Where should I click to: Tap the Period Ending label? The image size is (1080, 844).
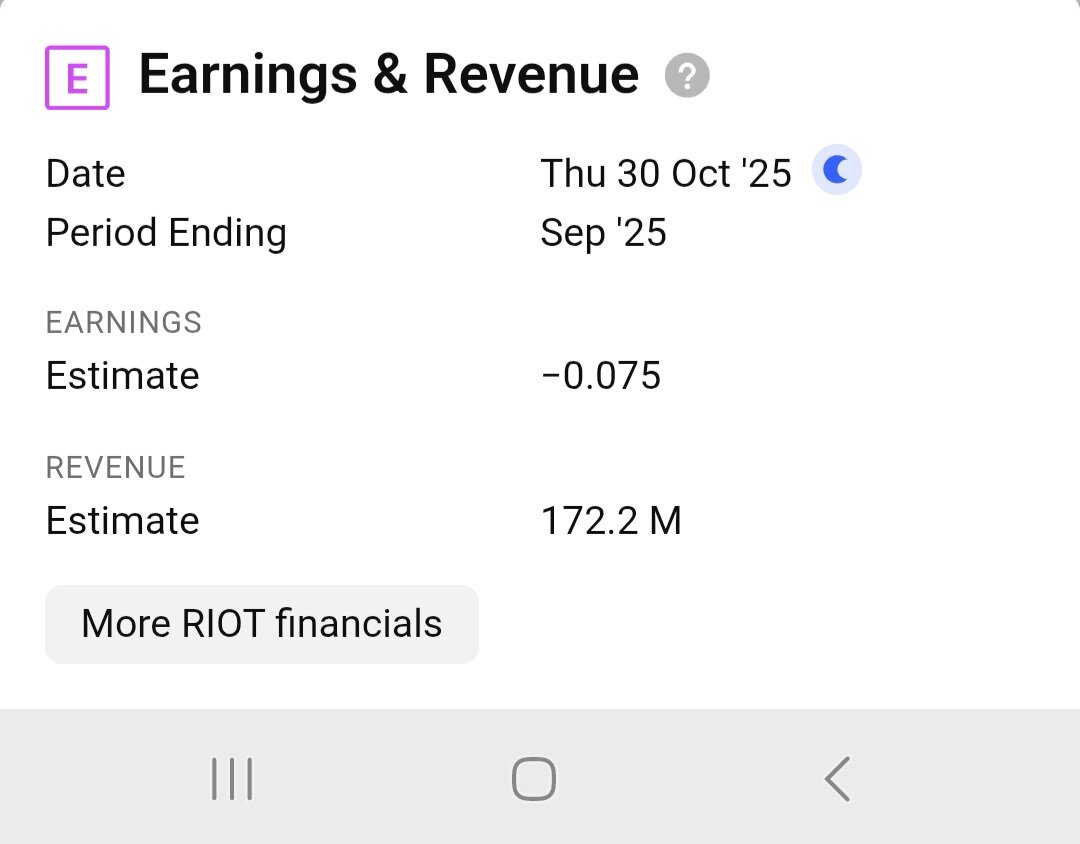[166, 233]
